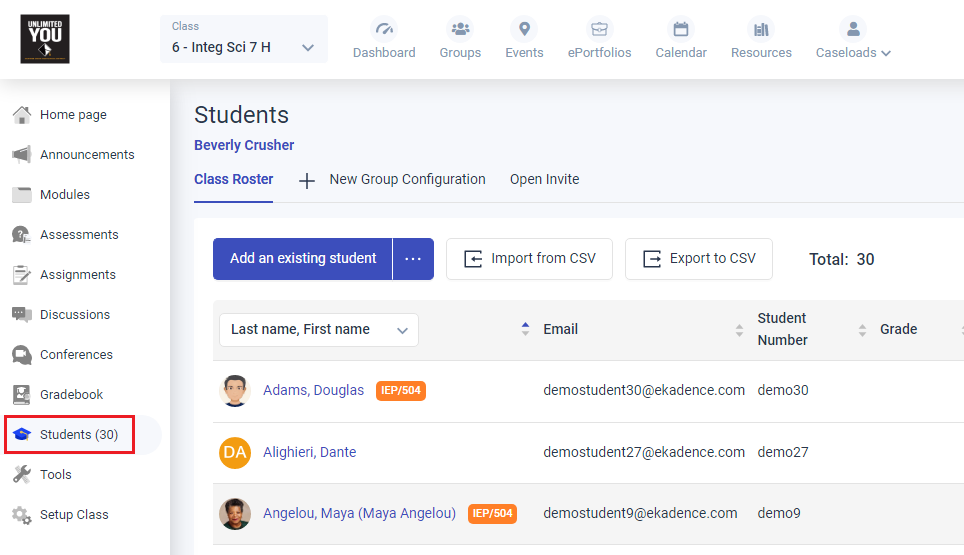Click the Caseloads person icon
The width and height of the screenshot is (964, 555).
coord(853,29)
